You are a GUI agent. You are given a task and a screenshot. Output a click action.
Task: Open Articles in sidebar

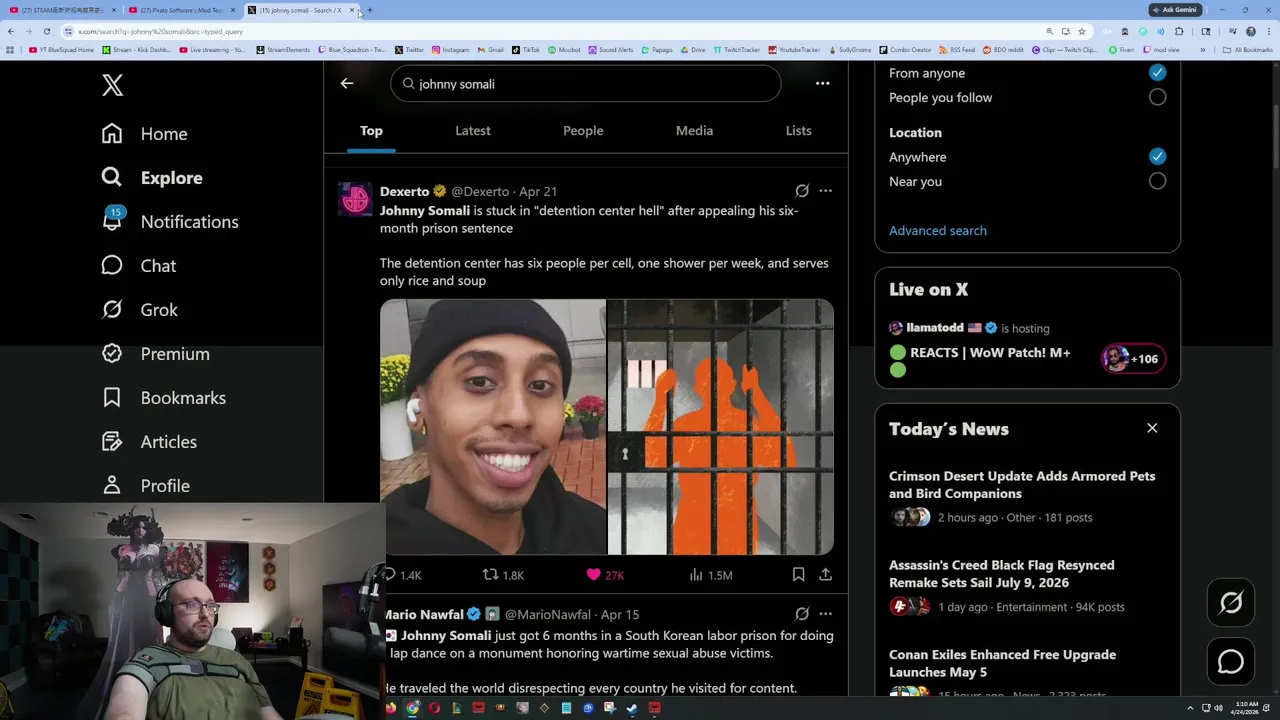click(148, 442)
